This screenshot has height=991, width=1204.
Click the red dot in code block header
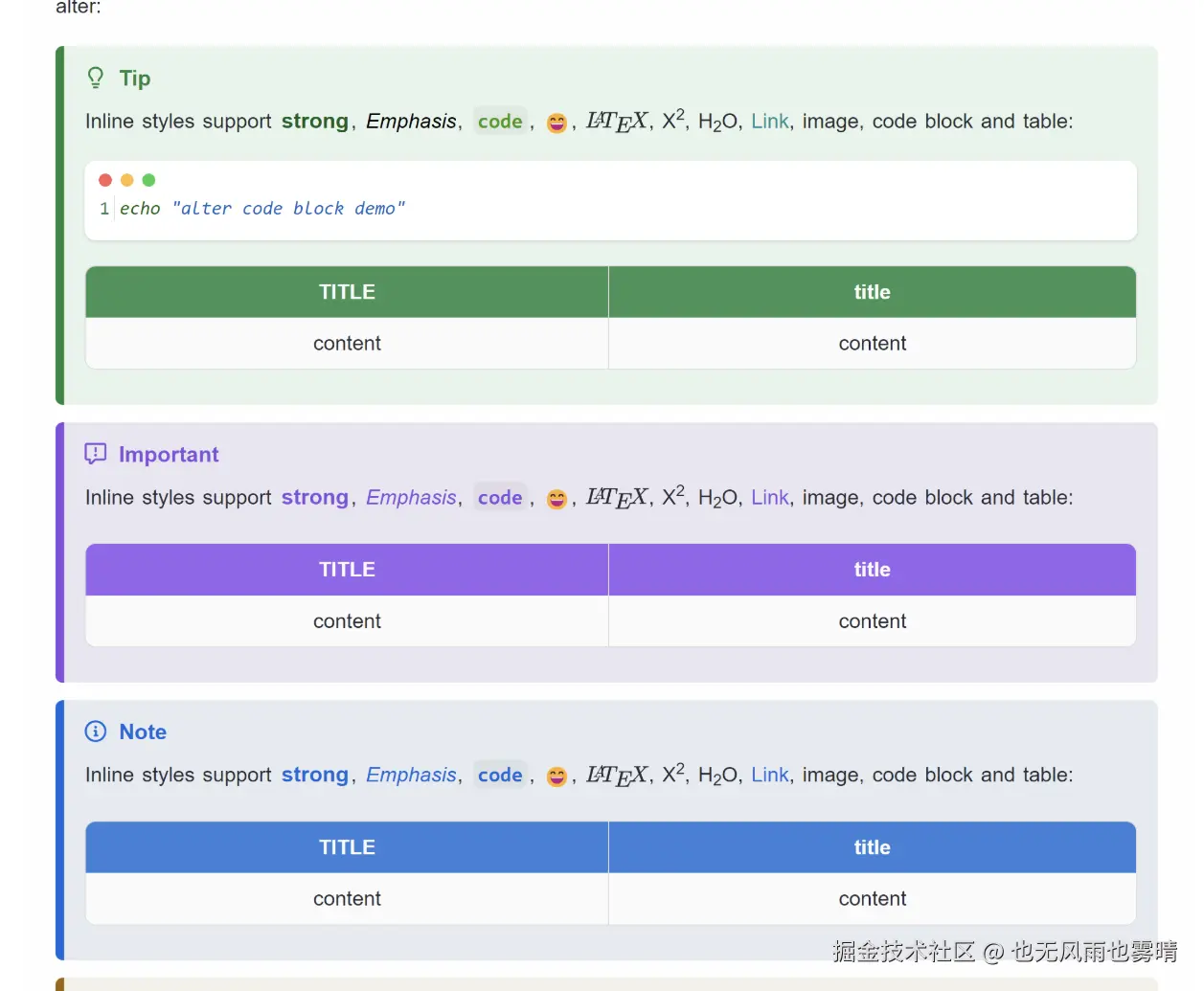(x=105, y=180)
